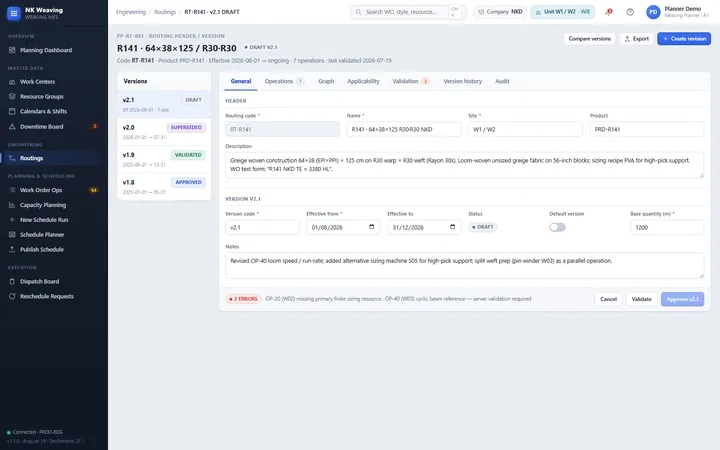Click the Routings breadcrumb link

pos(165,12)
